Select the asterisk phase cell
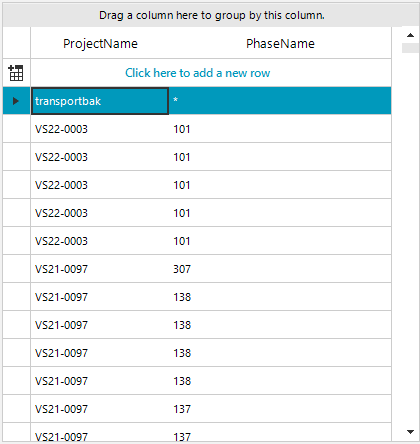 (x=280, y=101)
